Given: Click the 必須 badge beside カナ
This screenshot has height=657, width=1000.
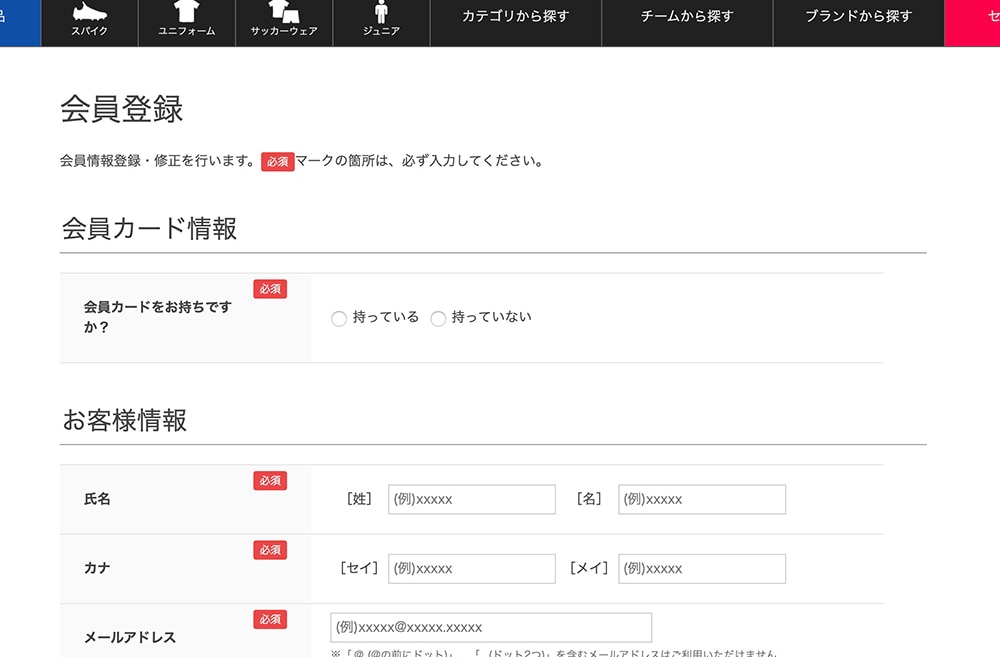Looking at the screenshot, I should [x=270, y=550].
